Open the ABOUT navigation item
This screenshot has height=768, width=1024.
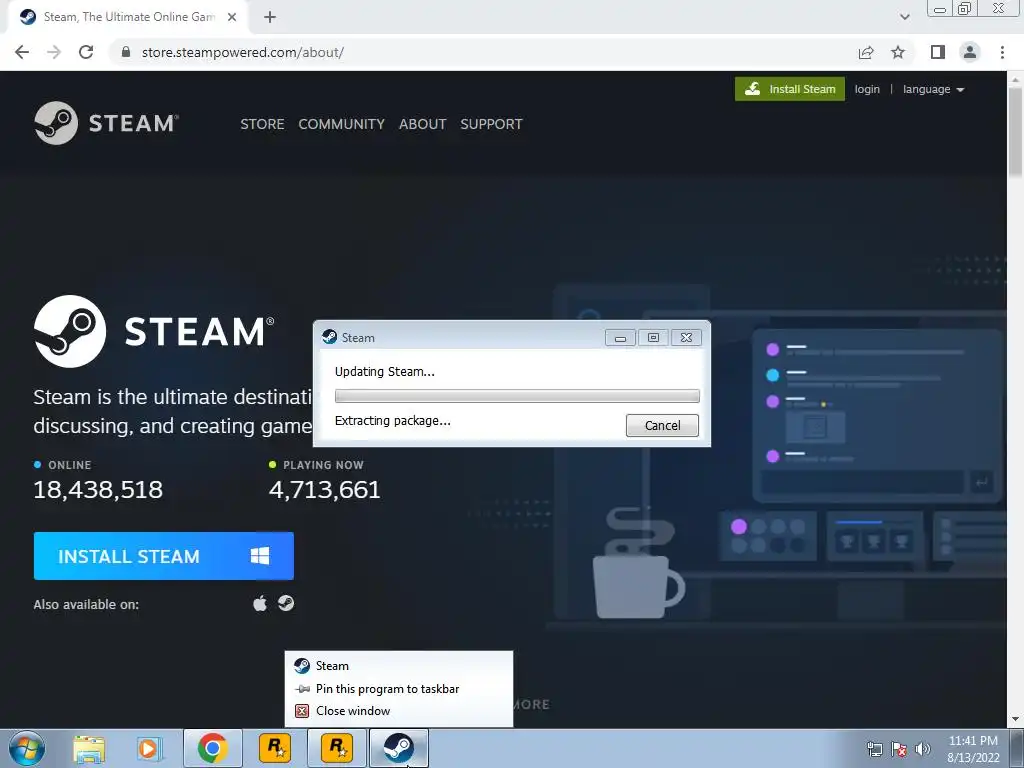423,124
